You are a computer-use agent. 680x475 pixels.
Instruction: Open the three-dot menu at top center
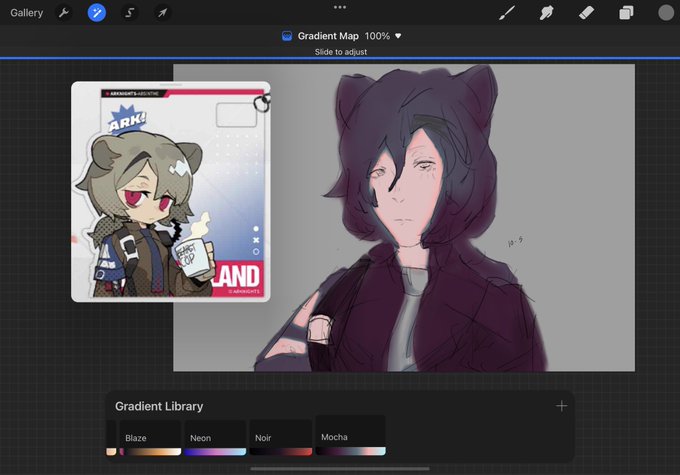(340, 7)
